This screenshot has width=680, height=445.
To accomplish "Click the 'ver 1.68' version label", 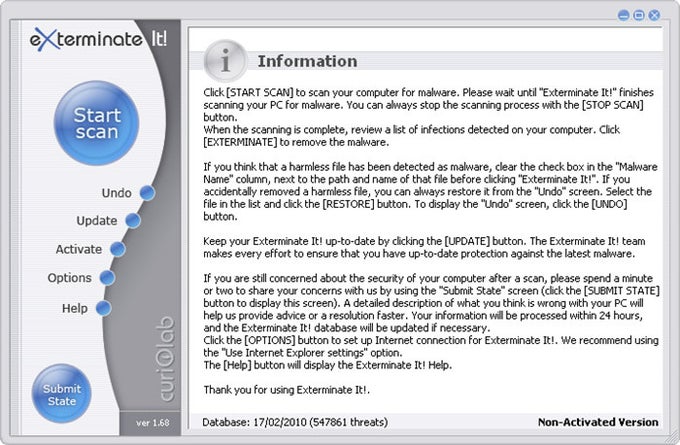I will [x=153, y=422].
